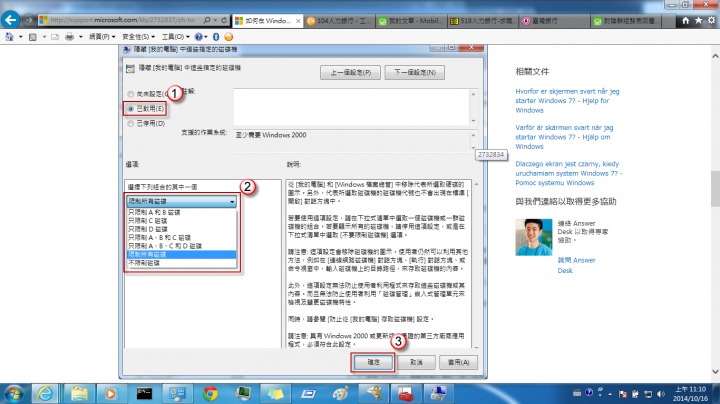Select the 已停用(D) radio button
720x404 pixels.
(x=130, y=123)
